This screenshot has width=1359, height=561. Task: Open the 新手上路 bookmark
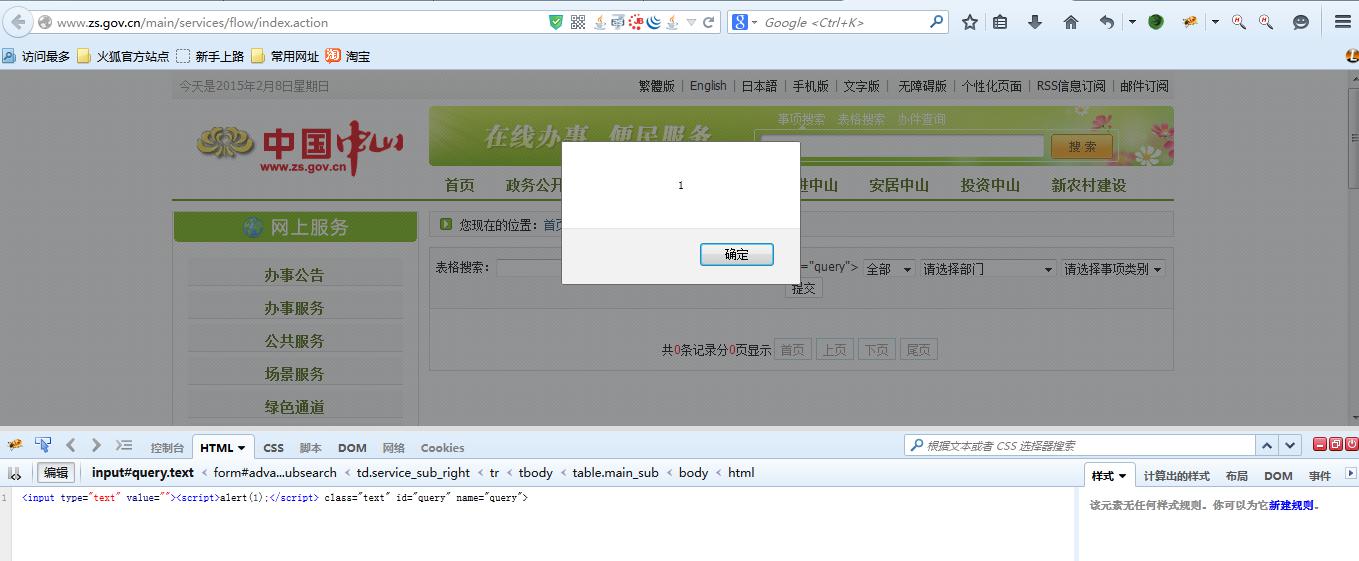coord(210,57)
